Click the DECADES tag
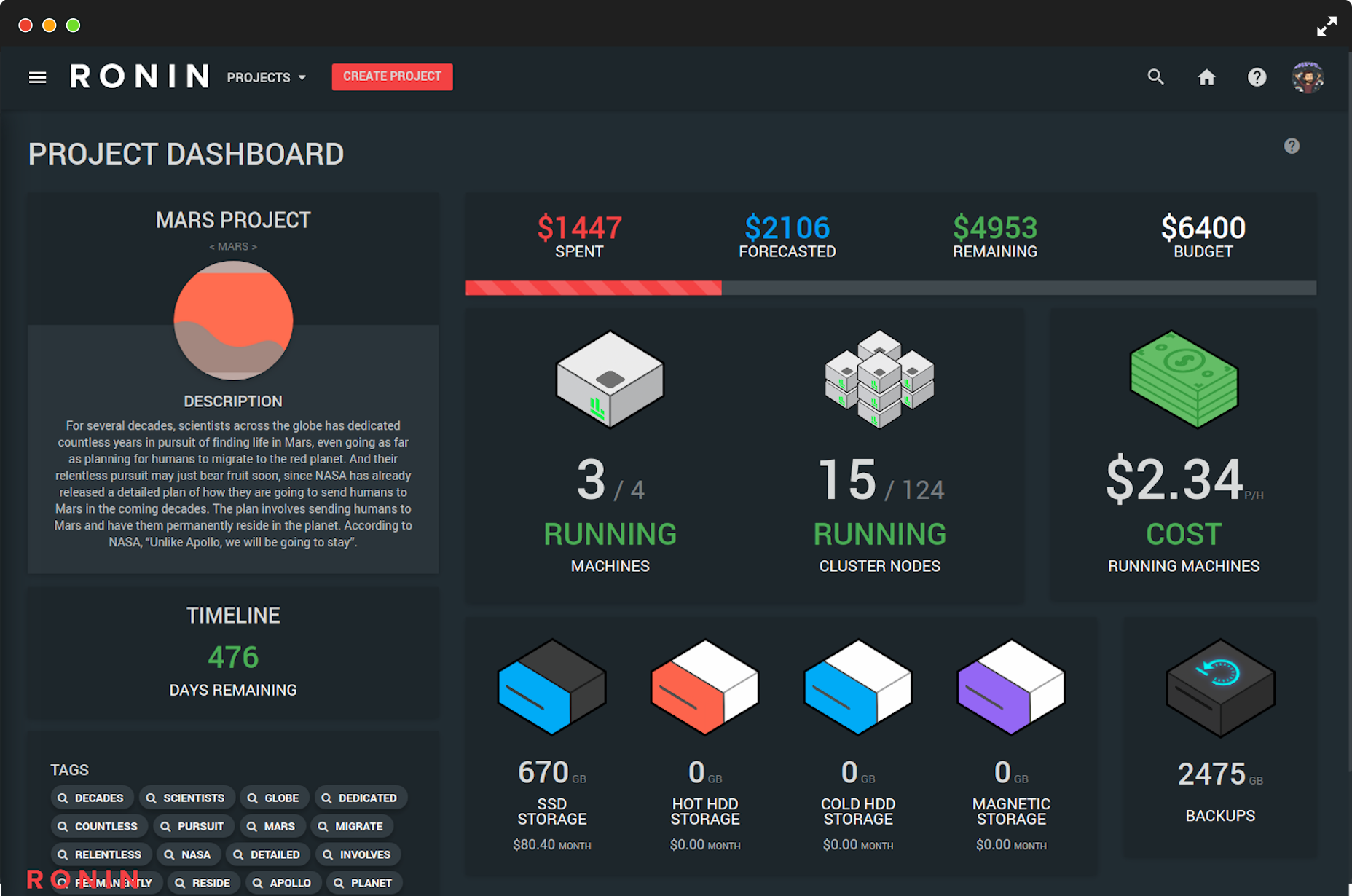This screenshot has width=1352, height=896. 92,798
